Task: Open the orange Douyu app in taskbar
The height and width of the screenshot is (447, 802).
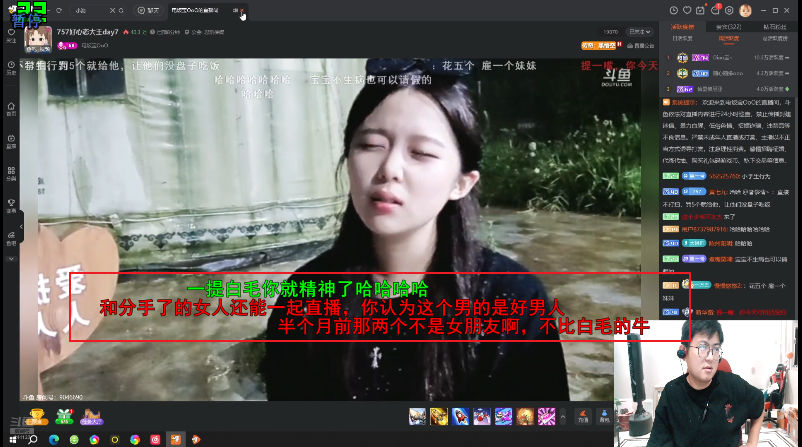Action: click(175, 439)
